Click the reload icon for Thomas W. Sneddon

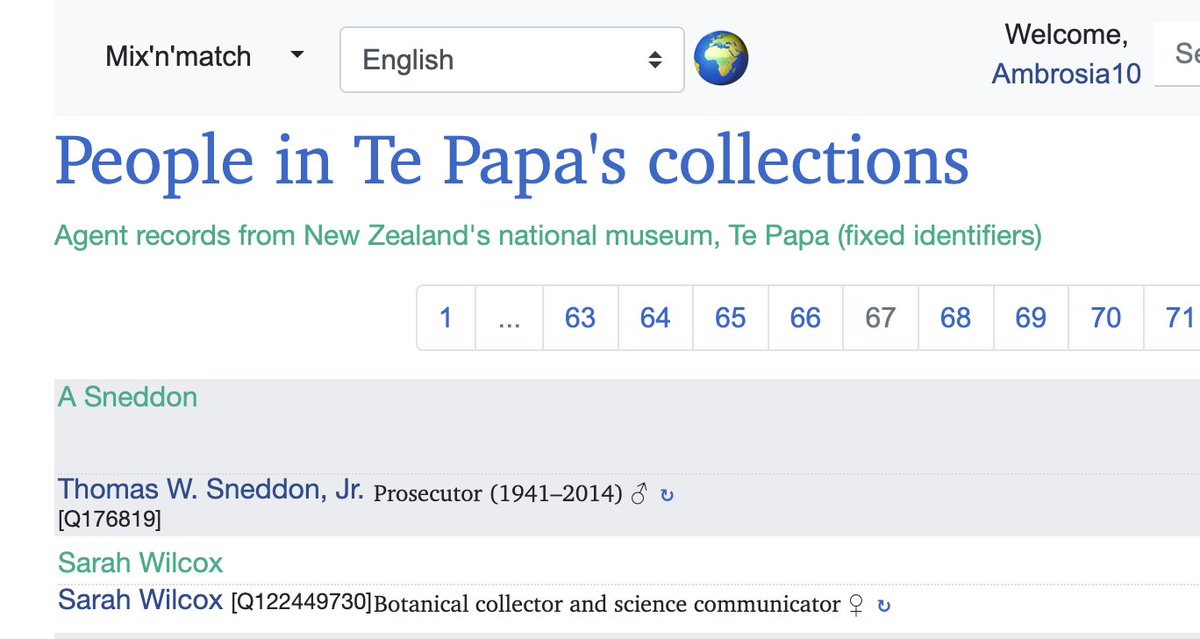pos(667,494)
